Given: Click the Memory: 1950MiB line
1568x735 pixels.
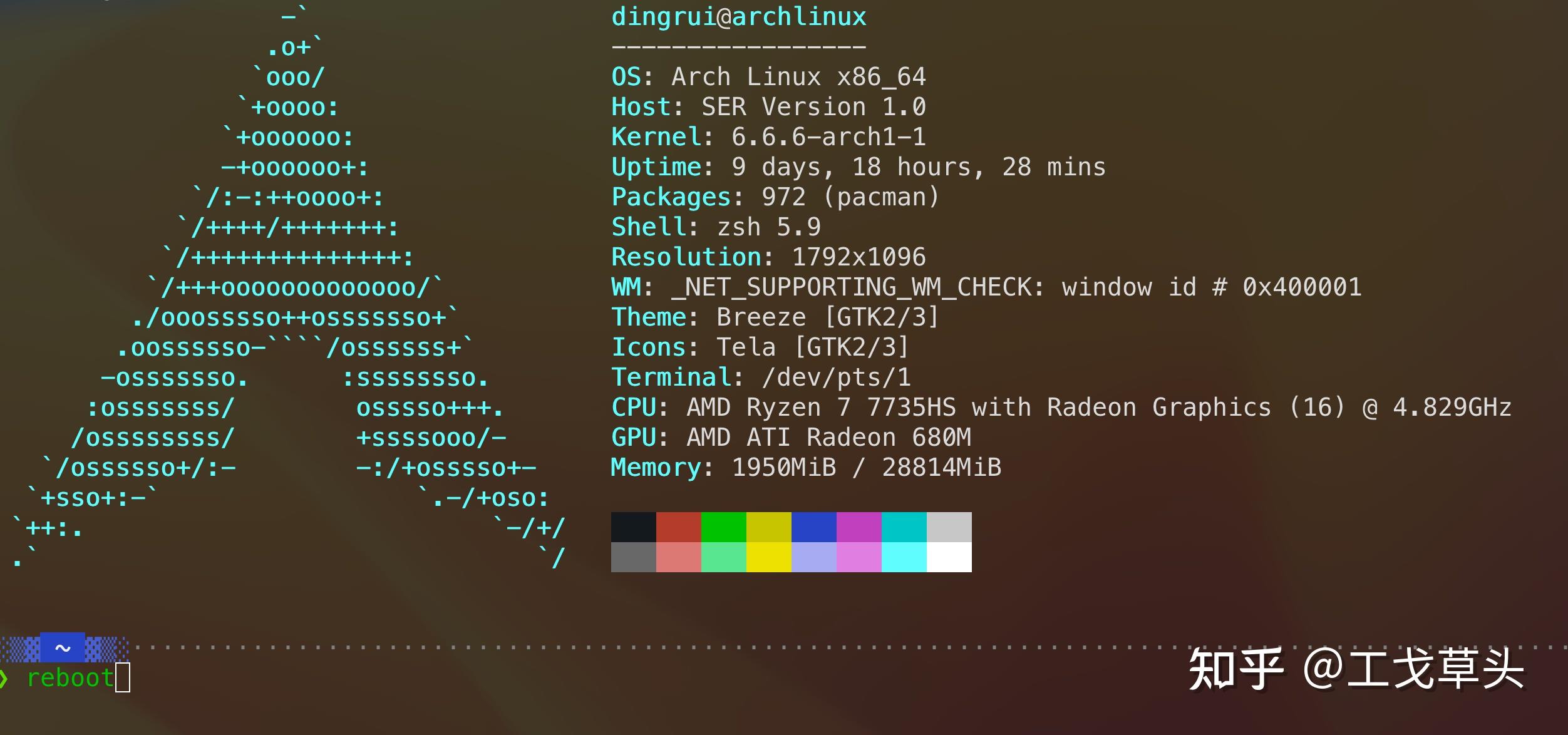Looking at the screenshot, I should pos(806,468).
